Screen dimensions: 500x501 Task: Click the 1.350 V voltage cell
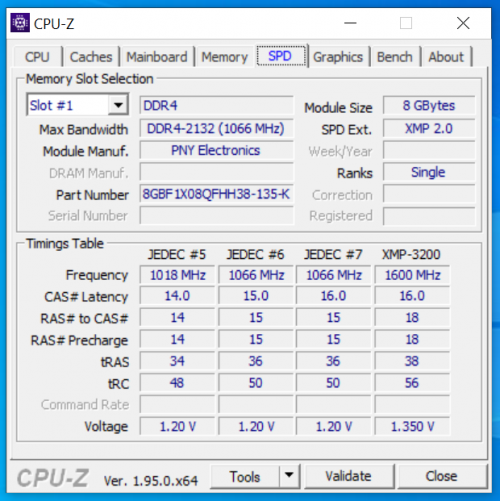tap(412, 426)
